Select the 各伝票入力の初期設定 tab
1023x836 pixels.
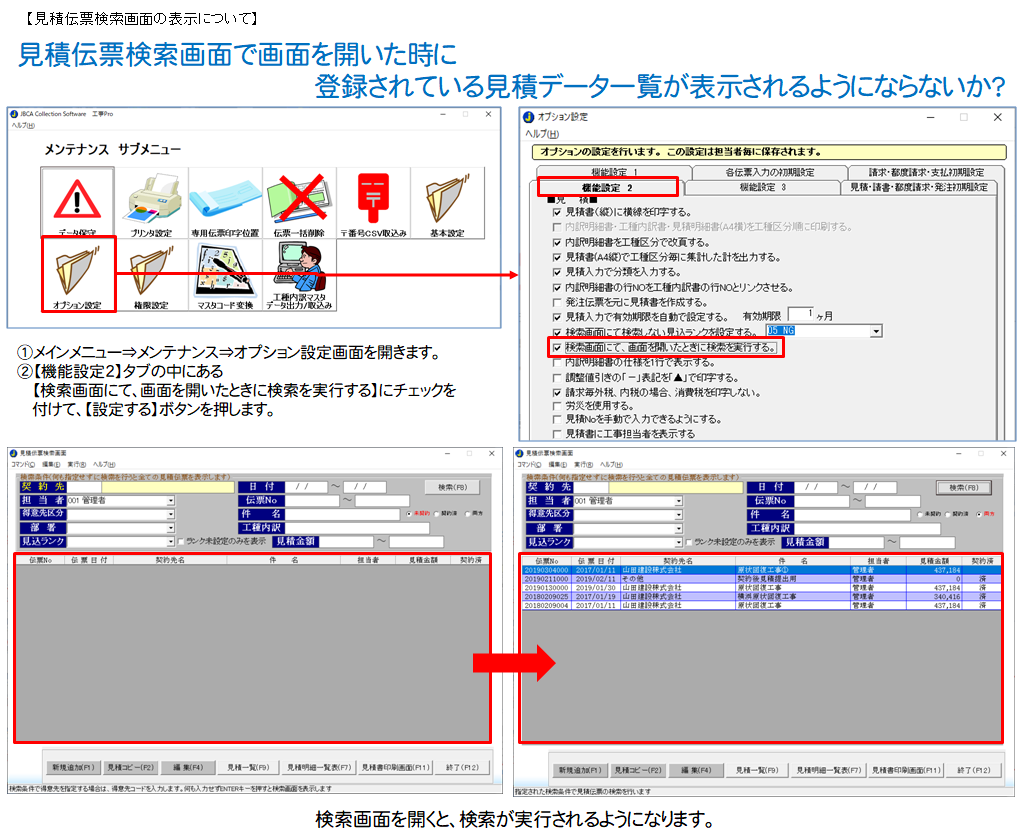point(766,172)
